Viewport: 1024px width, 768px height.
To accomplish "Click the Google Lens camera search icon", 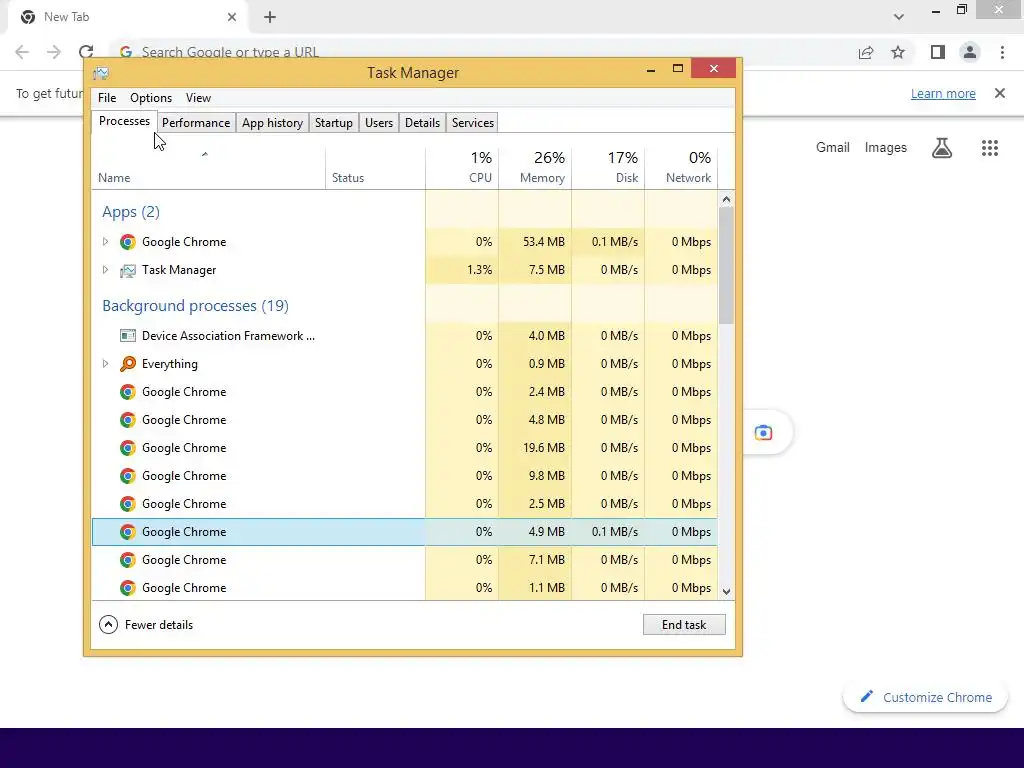I will (763, 433).
